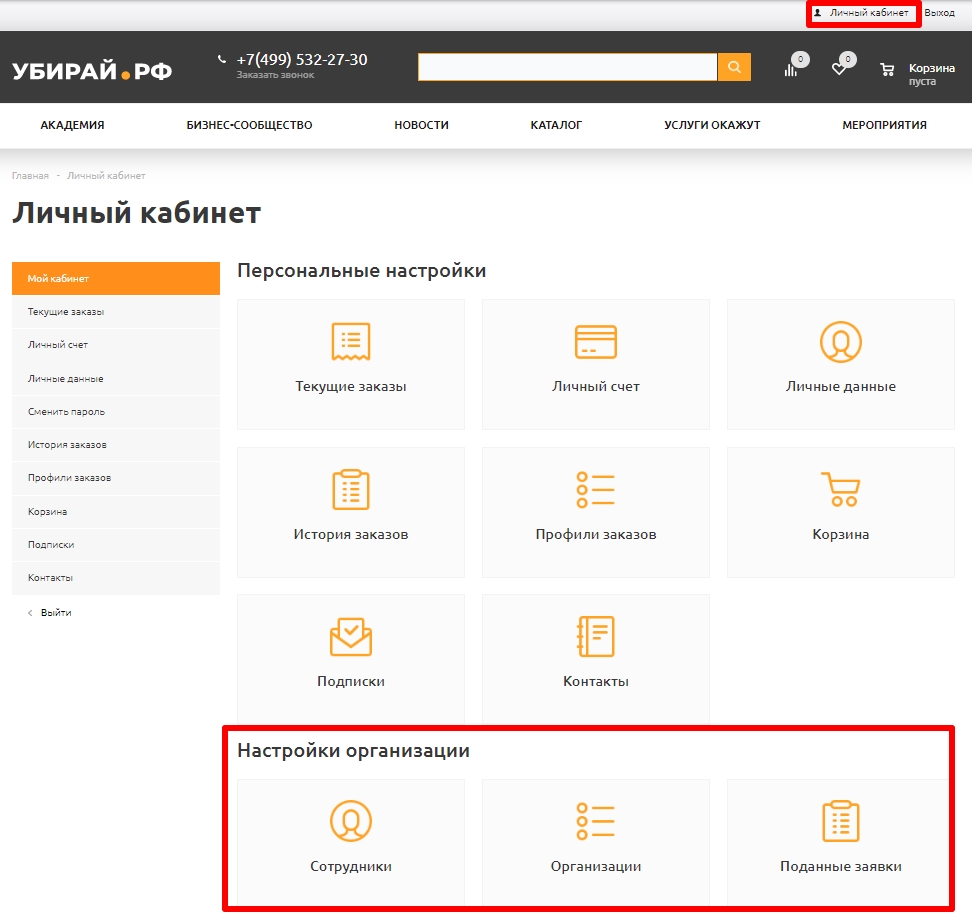Click the phone number +7(499) 532-27-30
Viewport: 972px width, 922px height.
[302, 60]
